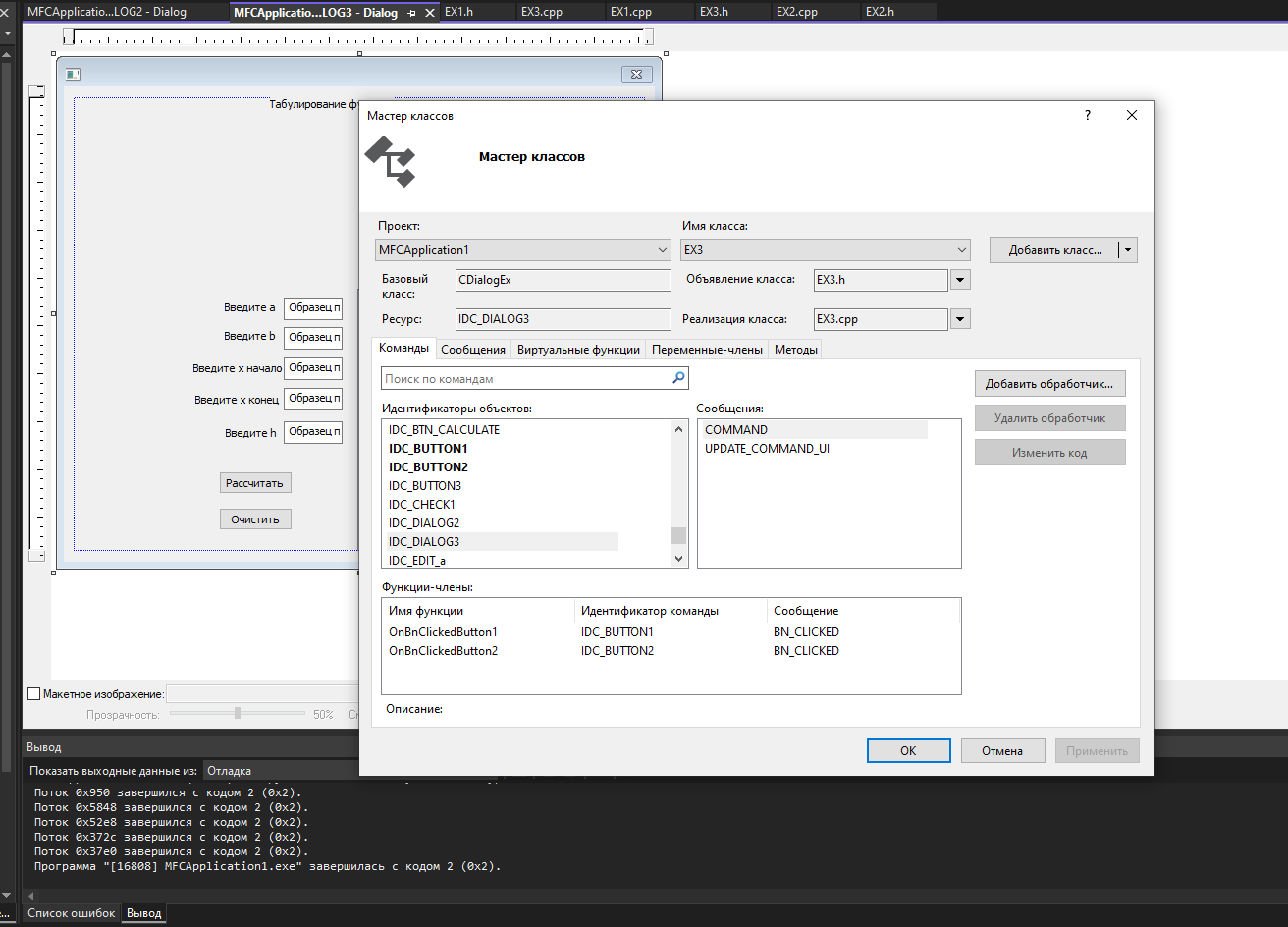Switch to the Команды tab
The image size is (1288, 927).
pyautogui.click(x=403, y=349)
